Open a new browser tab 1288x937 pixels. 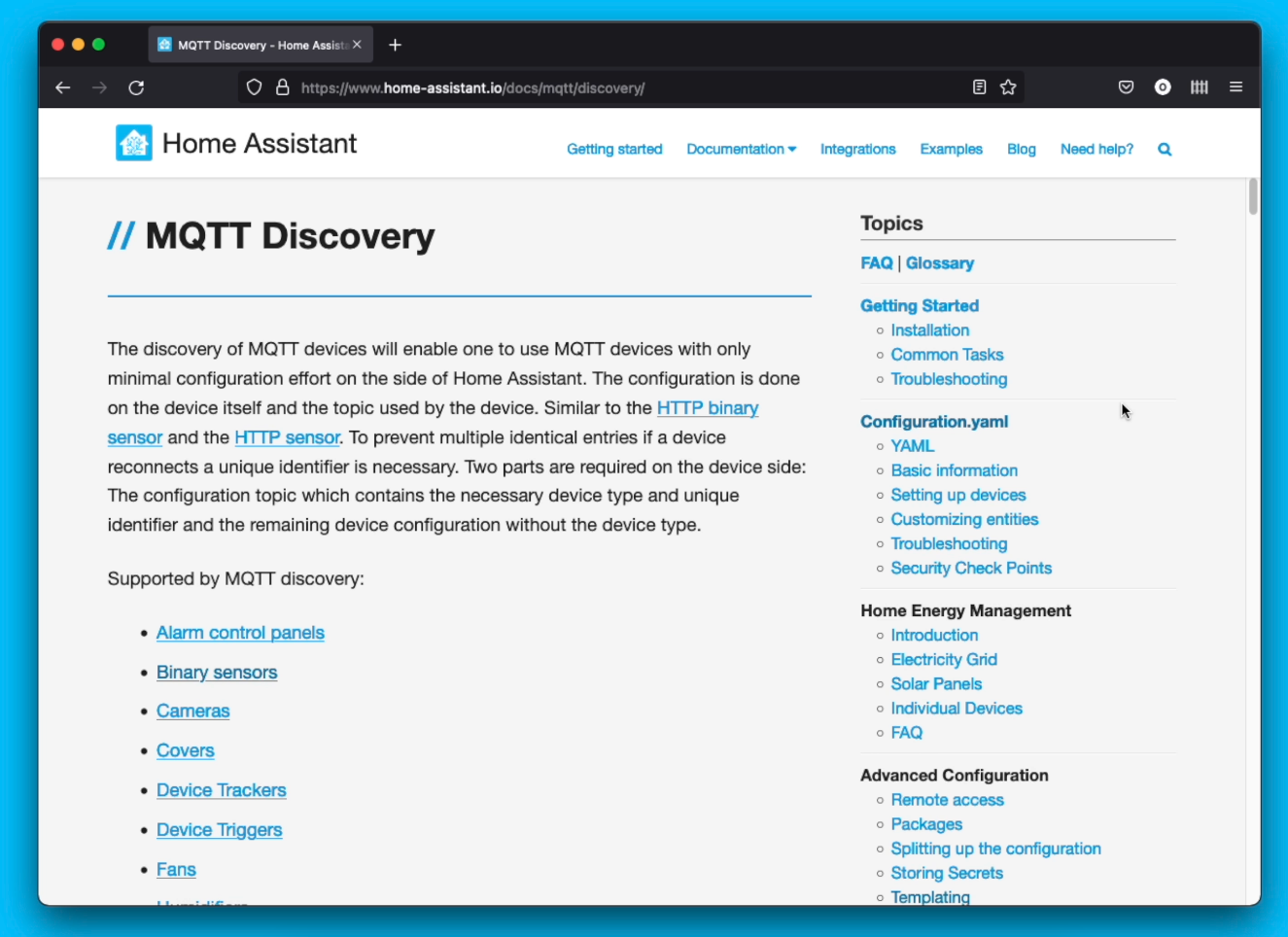(x=395, y=44)
